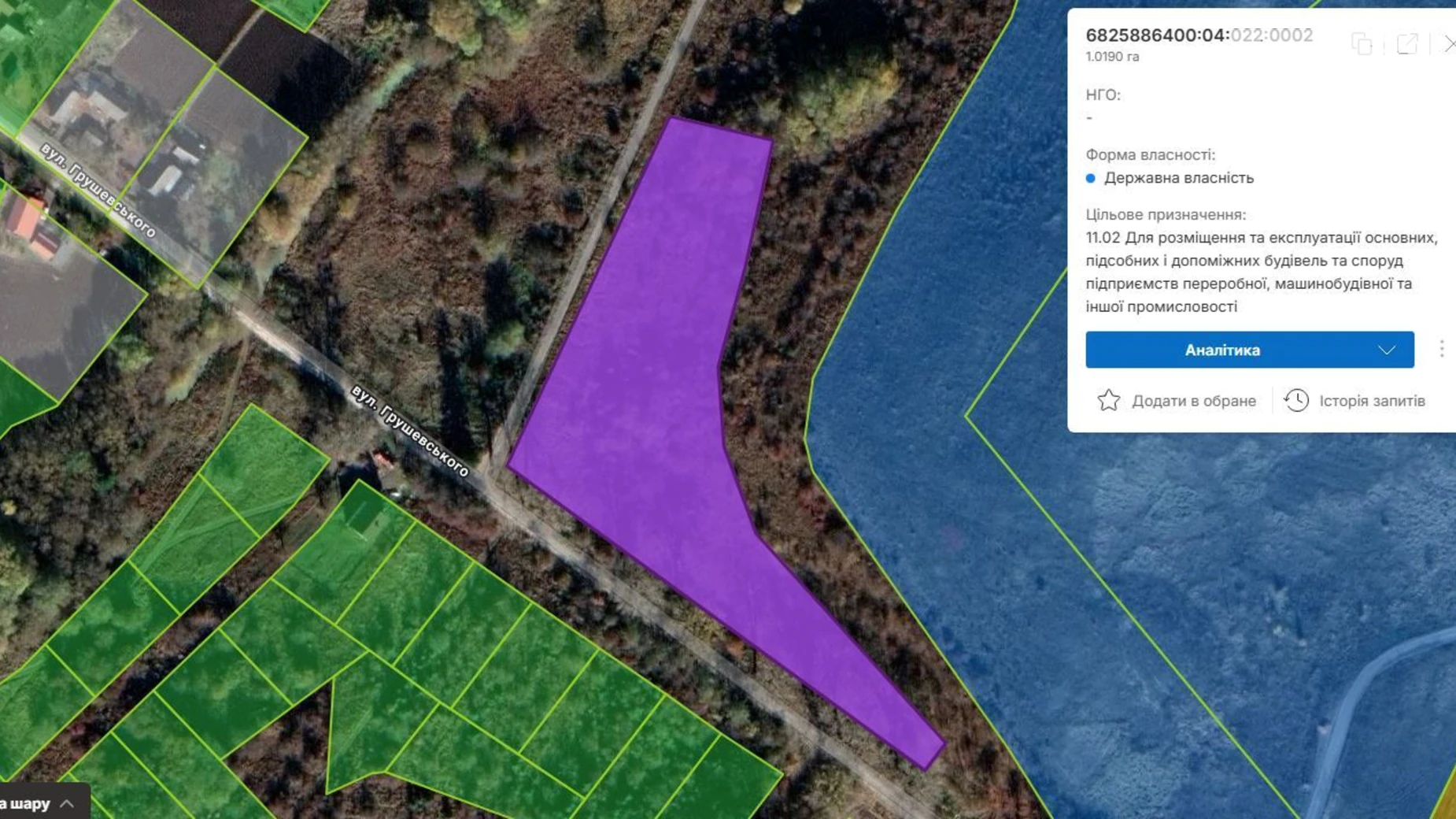Copy the cadastral number with the copy icon
The height and width of the screenshot is (819, 1456).
[1362, 44]
